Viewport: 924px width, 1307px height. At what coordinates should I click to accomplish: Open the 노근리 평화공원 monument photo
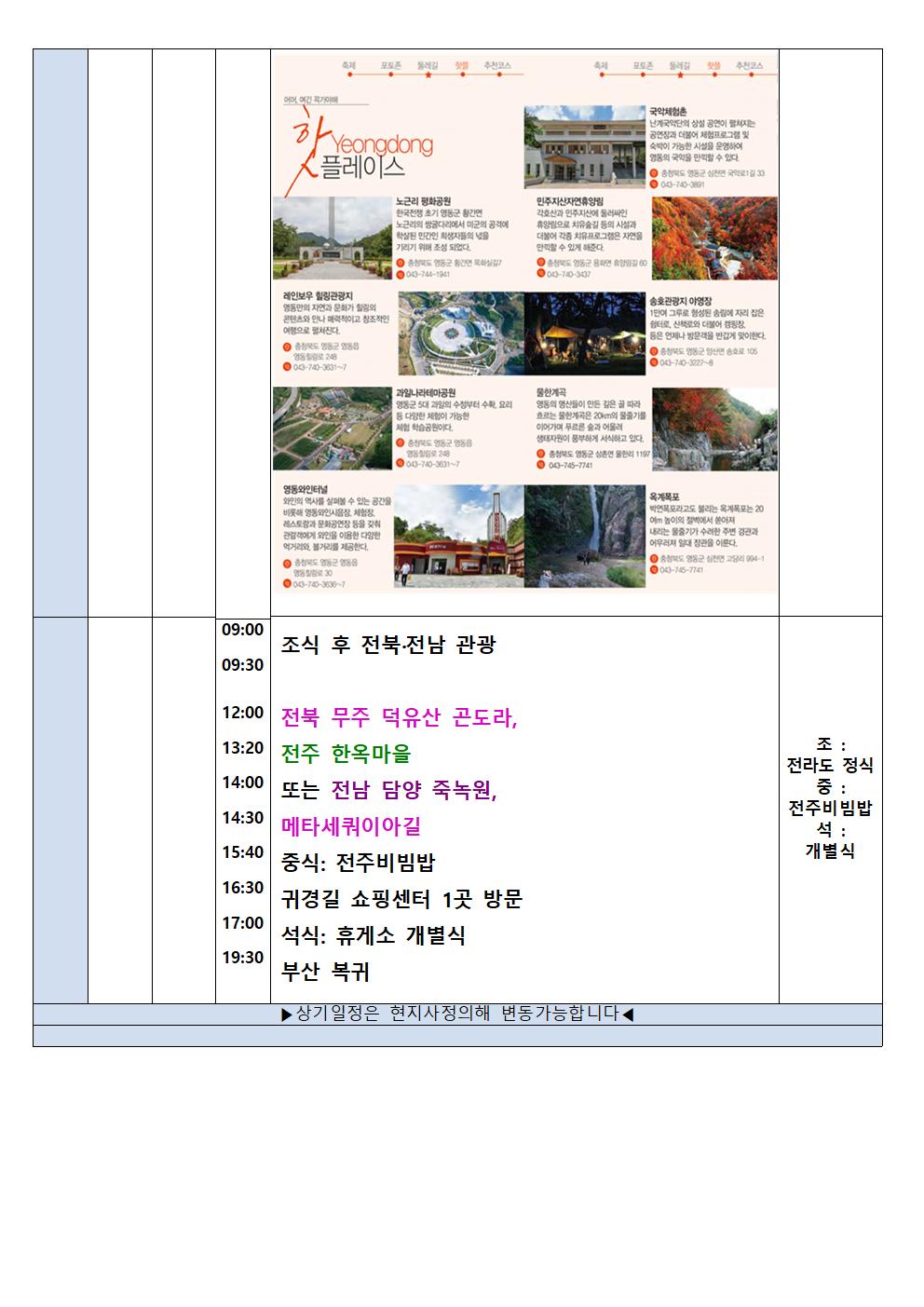(x=333, y=238)
